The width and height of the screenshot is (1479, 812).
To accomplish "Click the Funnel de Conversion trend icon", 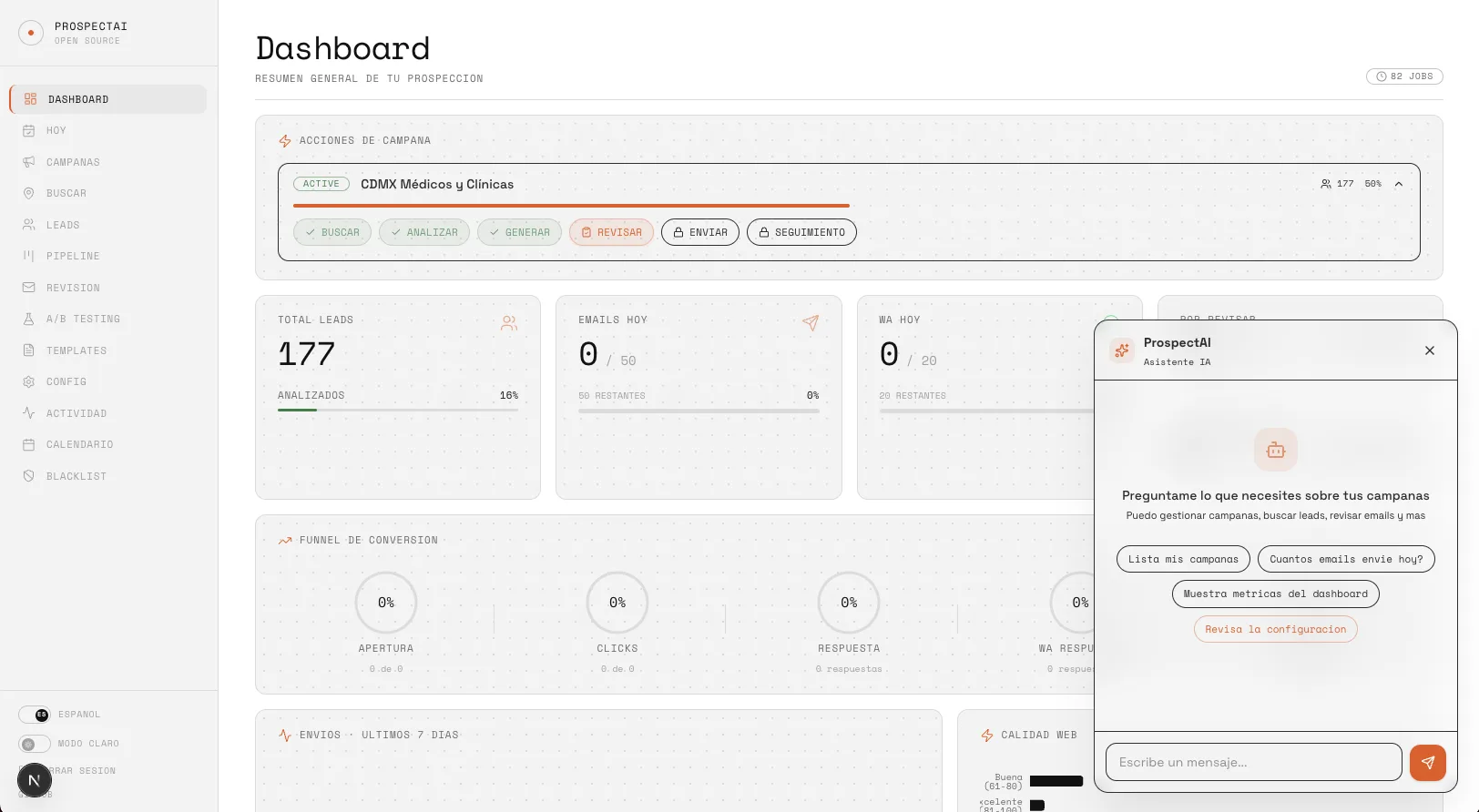I will pyautogui.click(x=285, y=541).
